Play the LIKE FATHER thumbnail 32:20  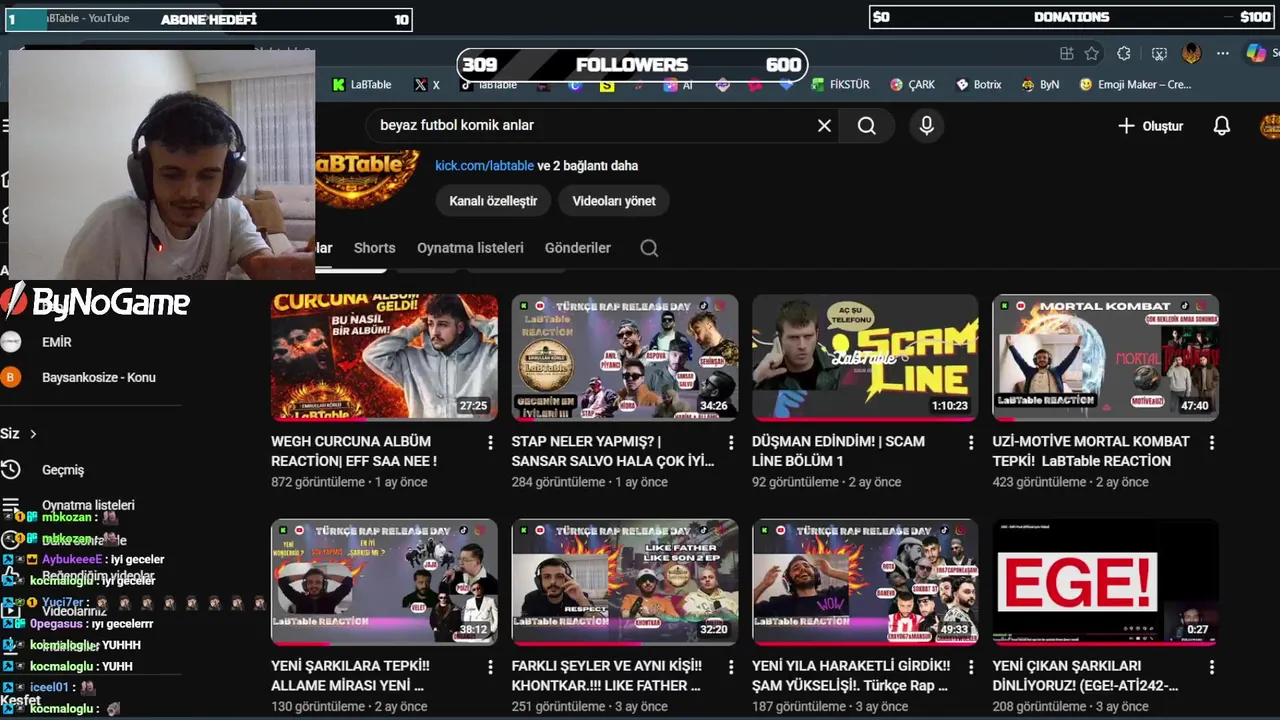tap(625, 581)
